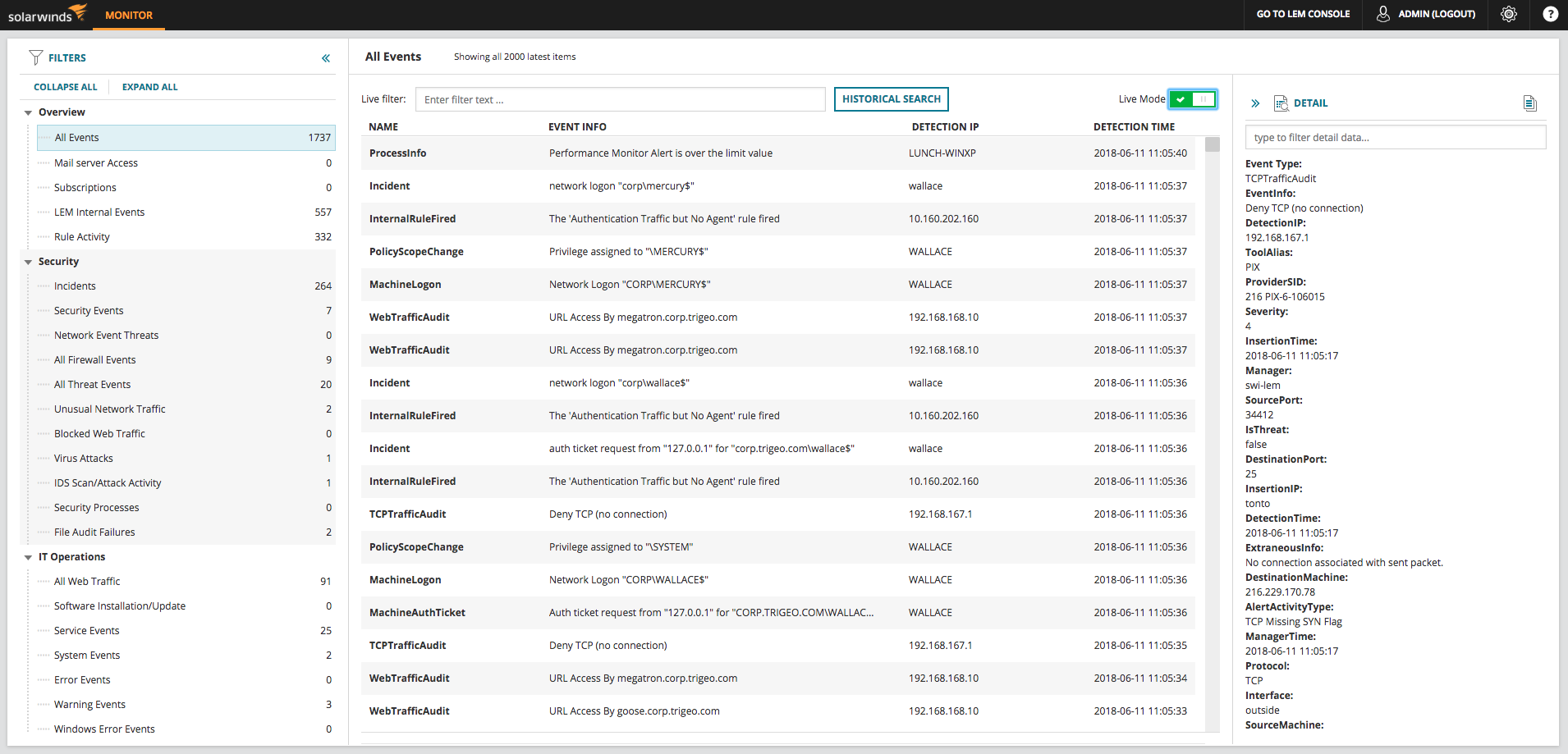Collapse the Security filter section
Viewport: 1568px width, 754px height.
coord(27,261)
